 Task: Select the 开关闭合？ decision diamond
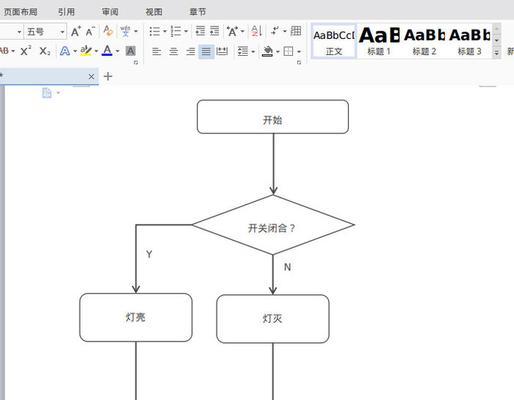pyautogui.click(x=273, y=225)
